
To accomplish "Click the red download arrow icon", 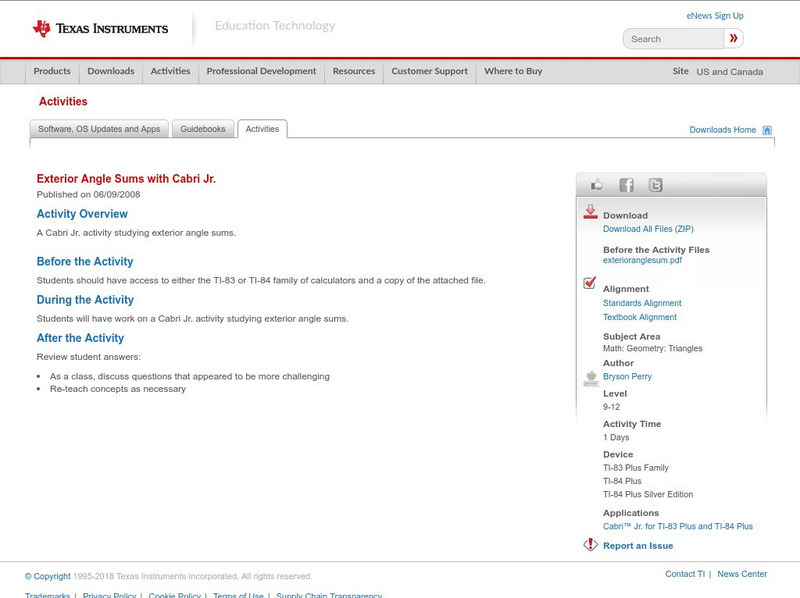I will (590, 213).
